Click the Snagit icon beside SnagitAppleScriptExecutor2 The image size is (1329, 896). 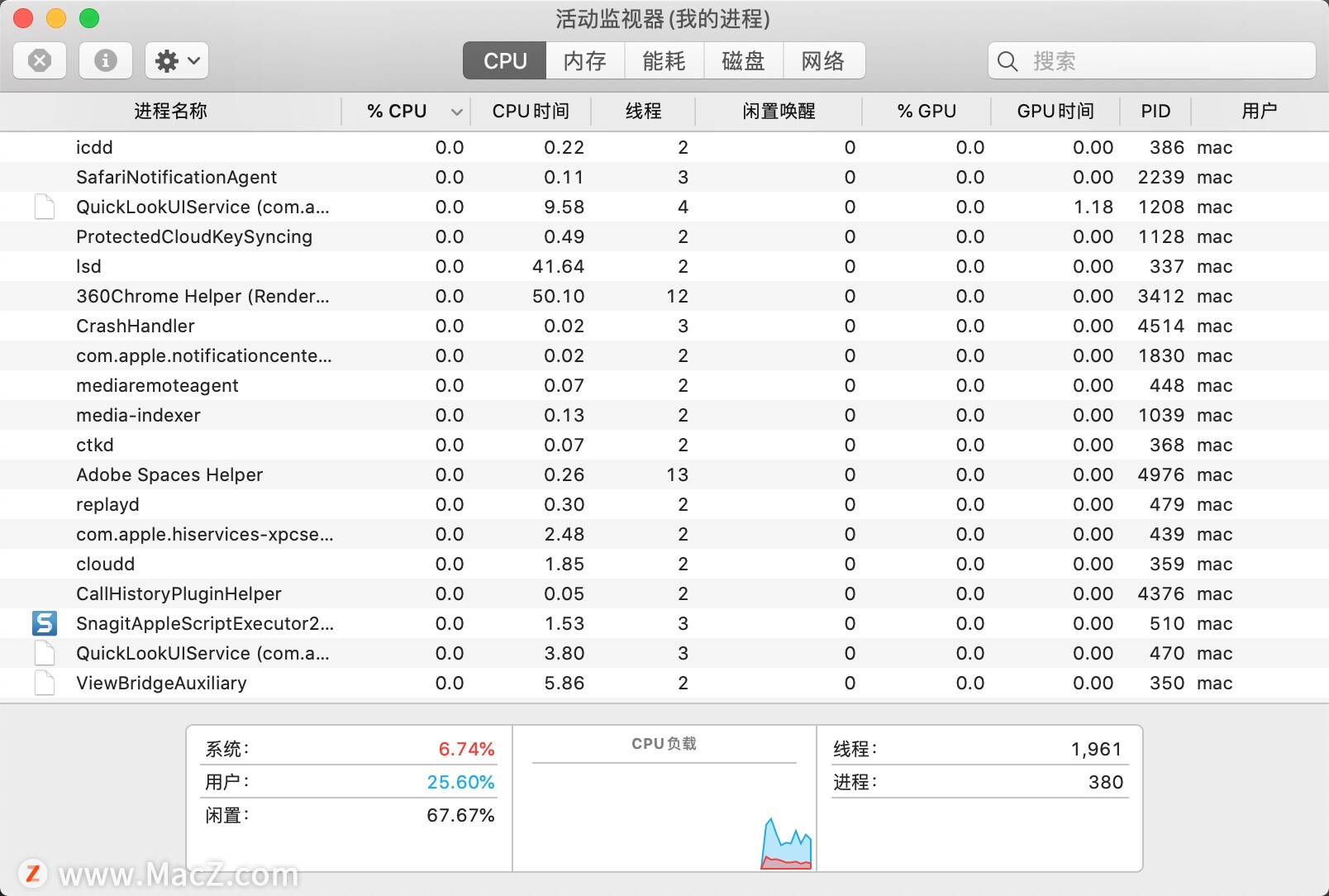click(x=45, y=623)
